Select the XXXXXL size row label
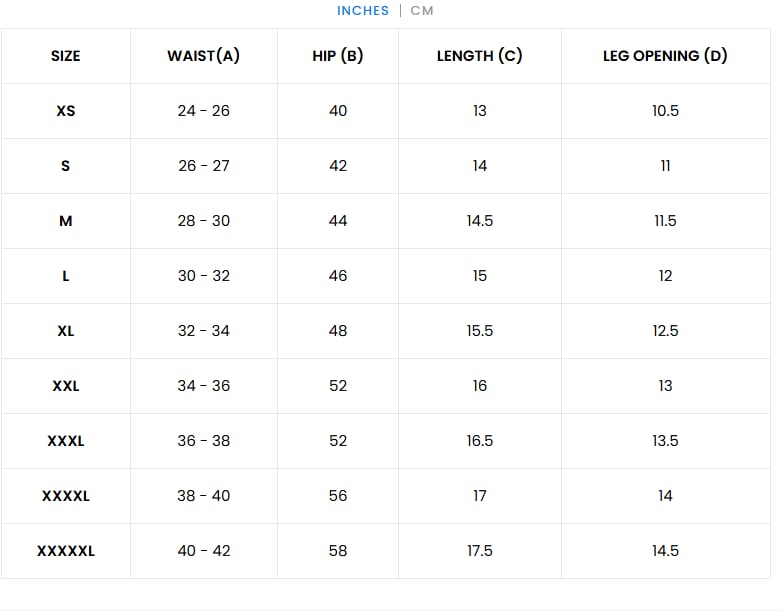This screenshot has width=783, height=611. [65, 551]
